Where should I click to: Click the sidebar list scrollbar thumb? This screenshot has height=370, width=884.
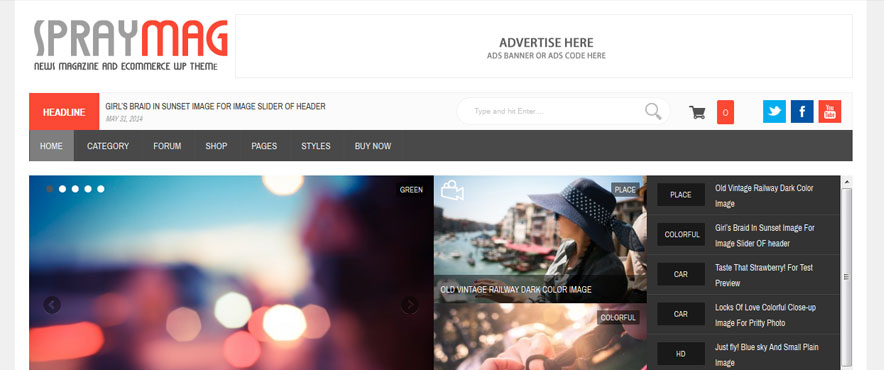pos(846,276)
